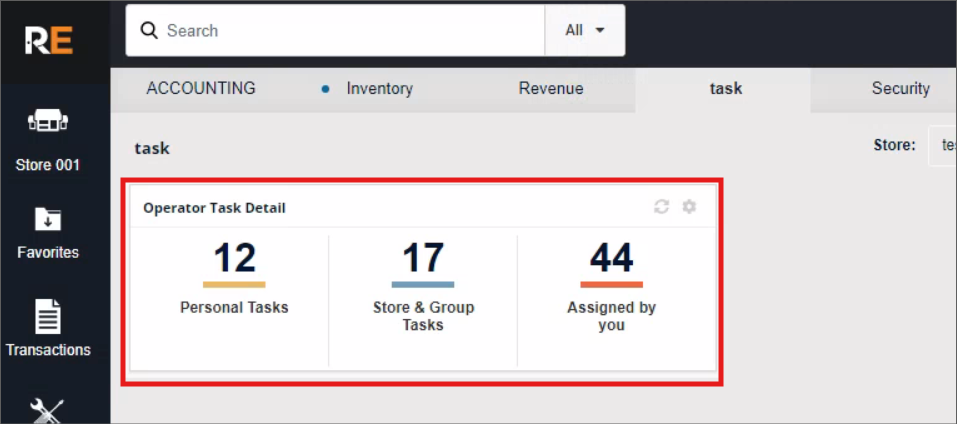View the 17 Store & Group Tasks
Viewport: 957px width, 424px height.
pos(423,259)
